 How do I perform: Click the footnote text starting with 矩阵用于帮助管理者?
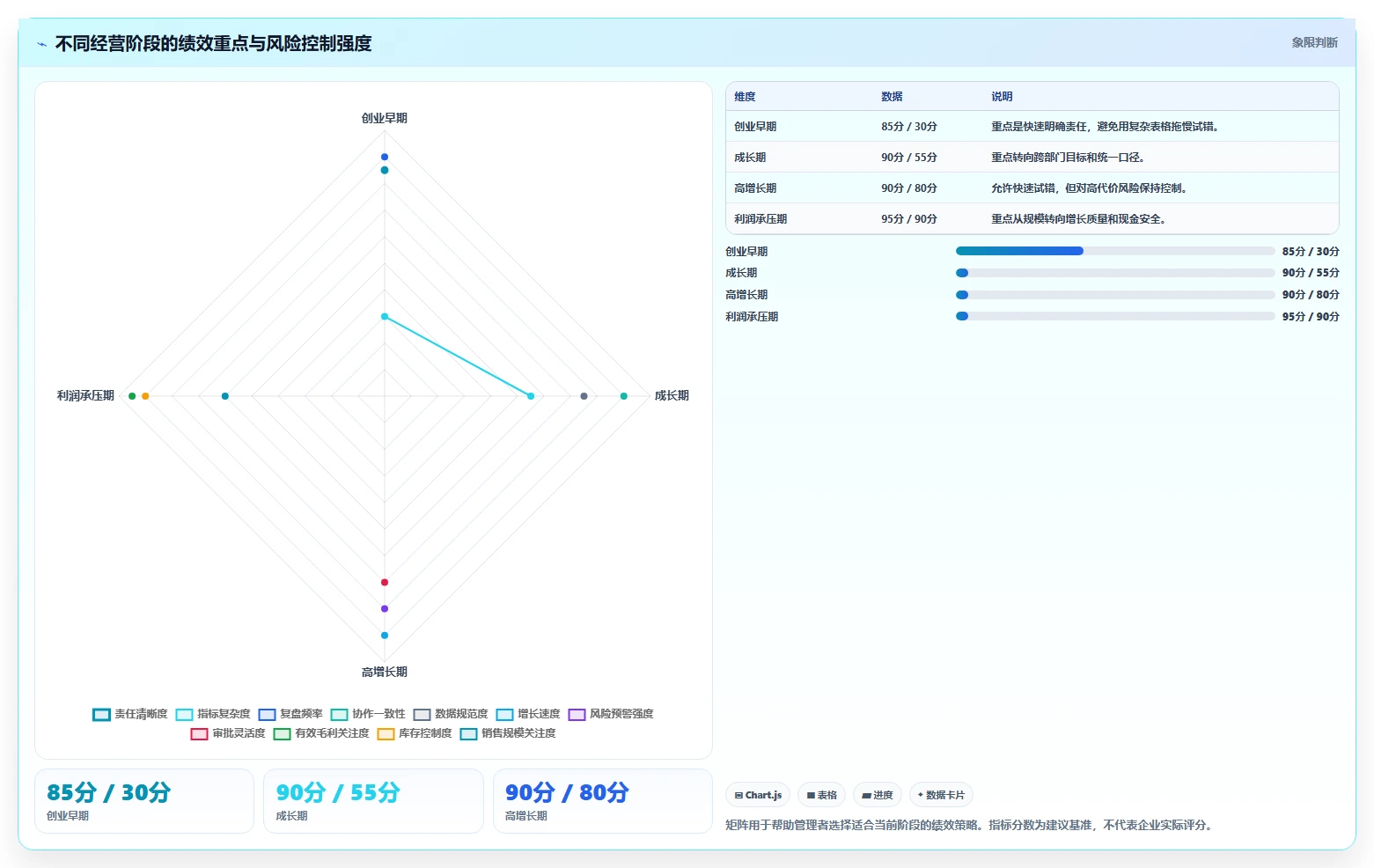970,825
